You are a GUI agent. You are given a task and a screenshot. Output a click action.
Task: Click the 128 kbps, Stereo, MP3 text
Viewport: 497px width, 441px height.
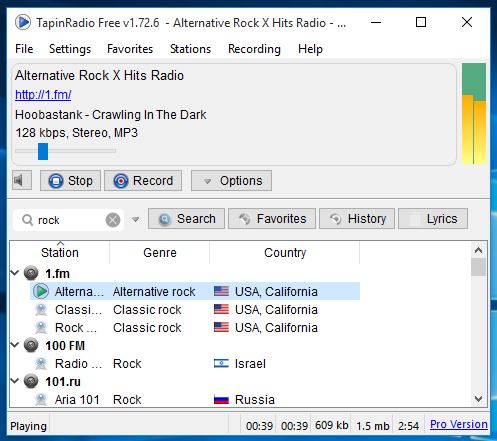click(76, 133)
